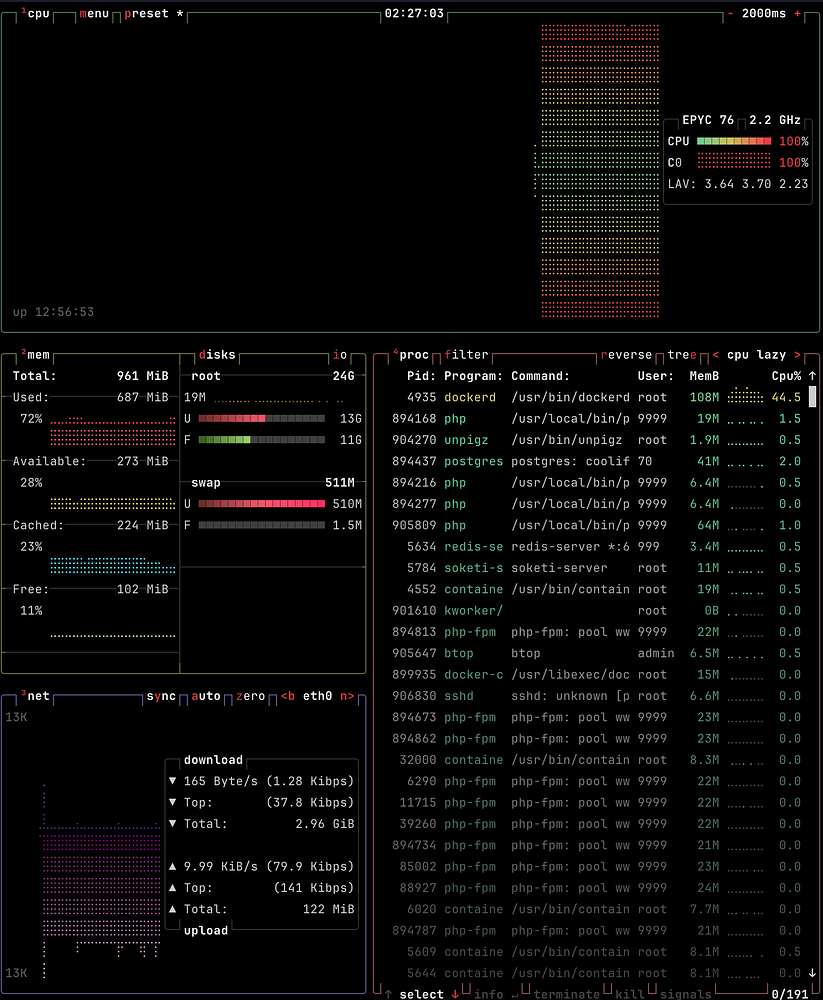Toggle the proc box header
823x1000 pixels.
click(x=411, y=355)
